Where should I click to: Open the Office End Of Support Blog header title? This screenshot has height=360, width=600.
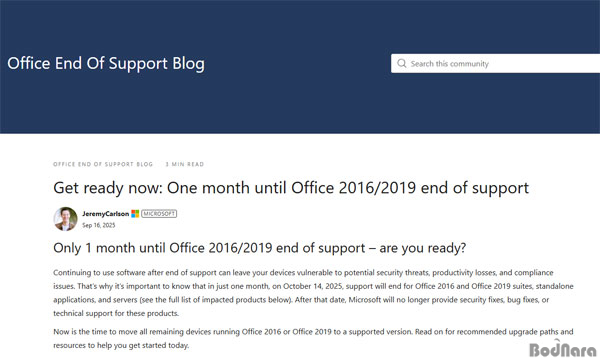pos(106,64)
